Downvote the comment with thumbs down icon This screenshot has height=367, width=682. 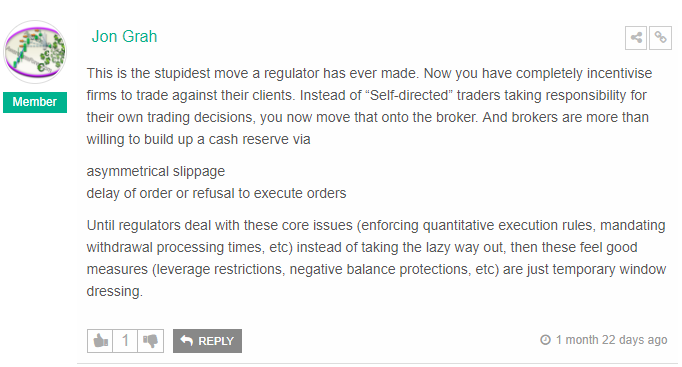(150, 340)
